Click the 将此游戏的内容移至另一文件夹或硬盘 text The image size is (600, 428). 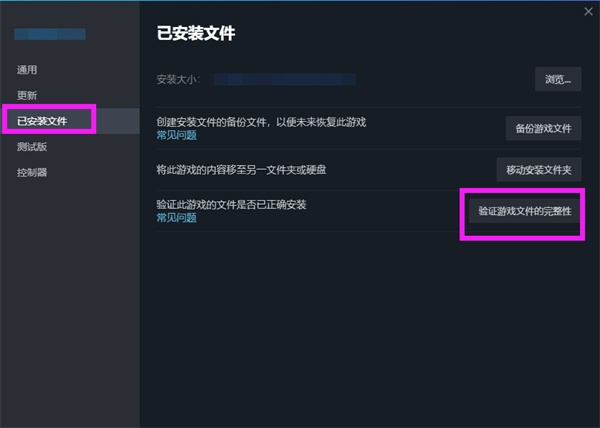click(241, 170)
